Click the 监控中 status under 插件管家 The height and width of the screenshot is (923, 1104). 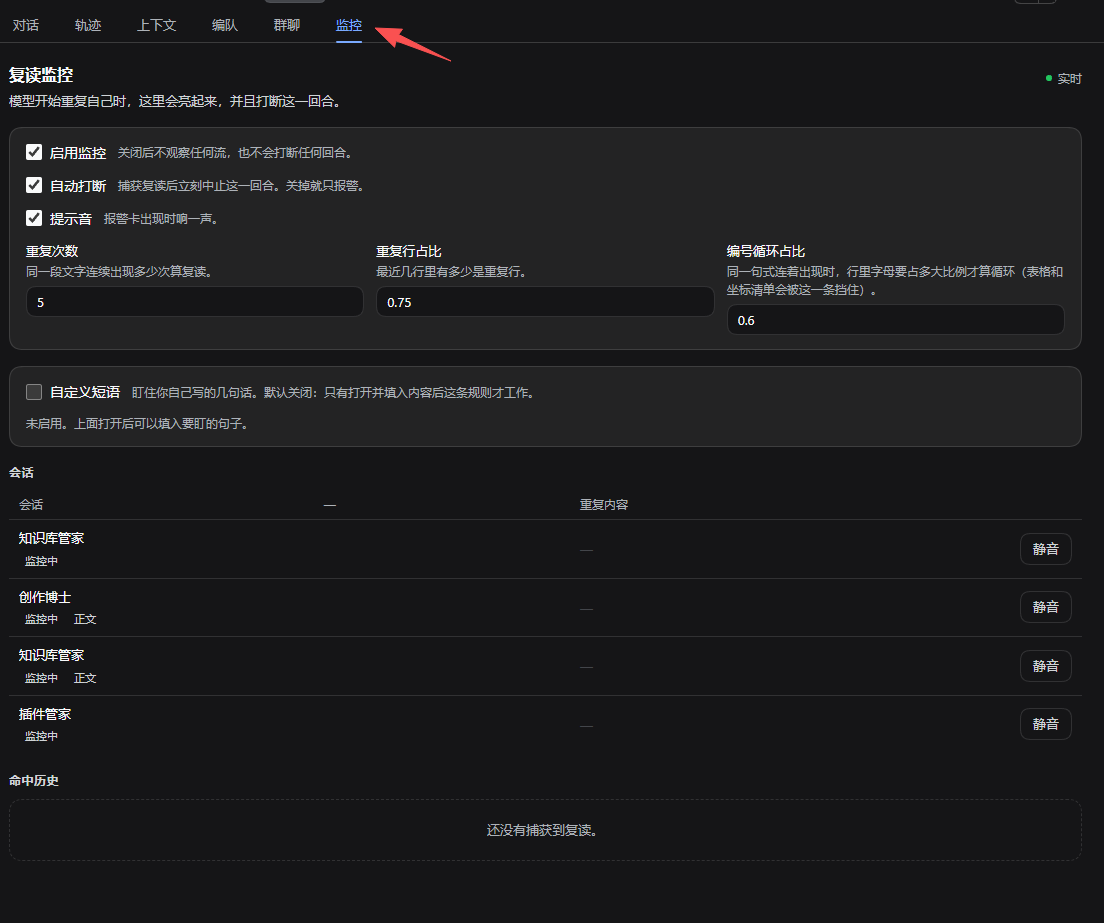click(x=42, y=736)
